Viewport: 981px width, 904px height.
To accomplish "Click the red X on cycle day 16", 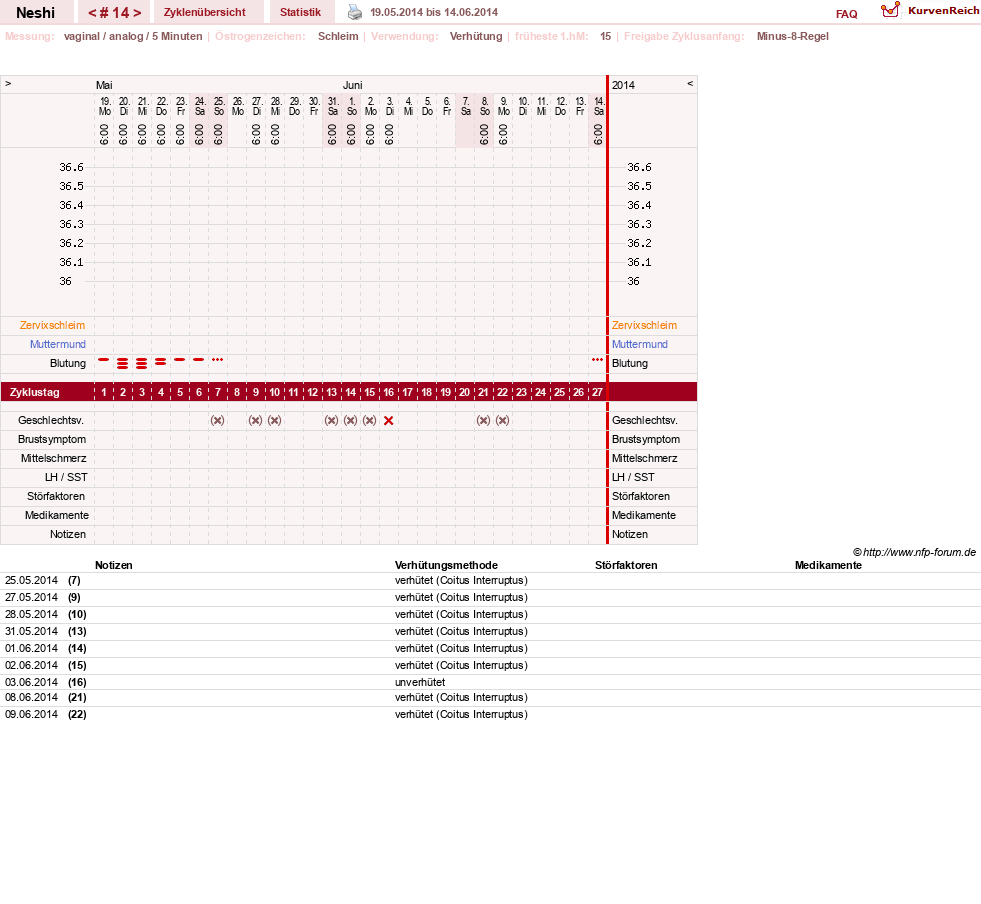I will (389, 420).
